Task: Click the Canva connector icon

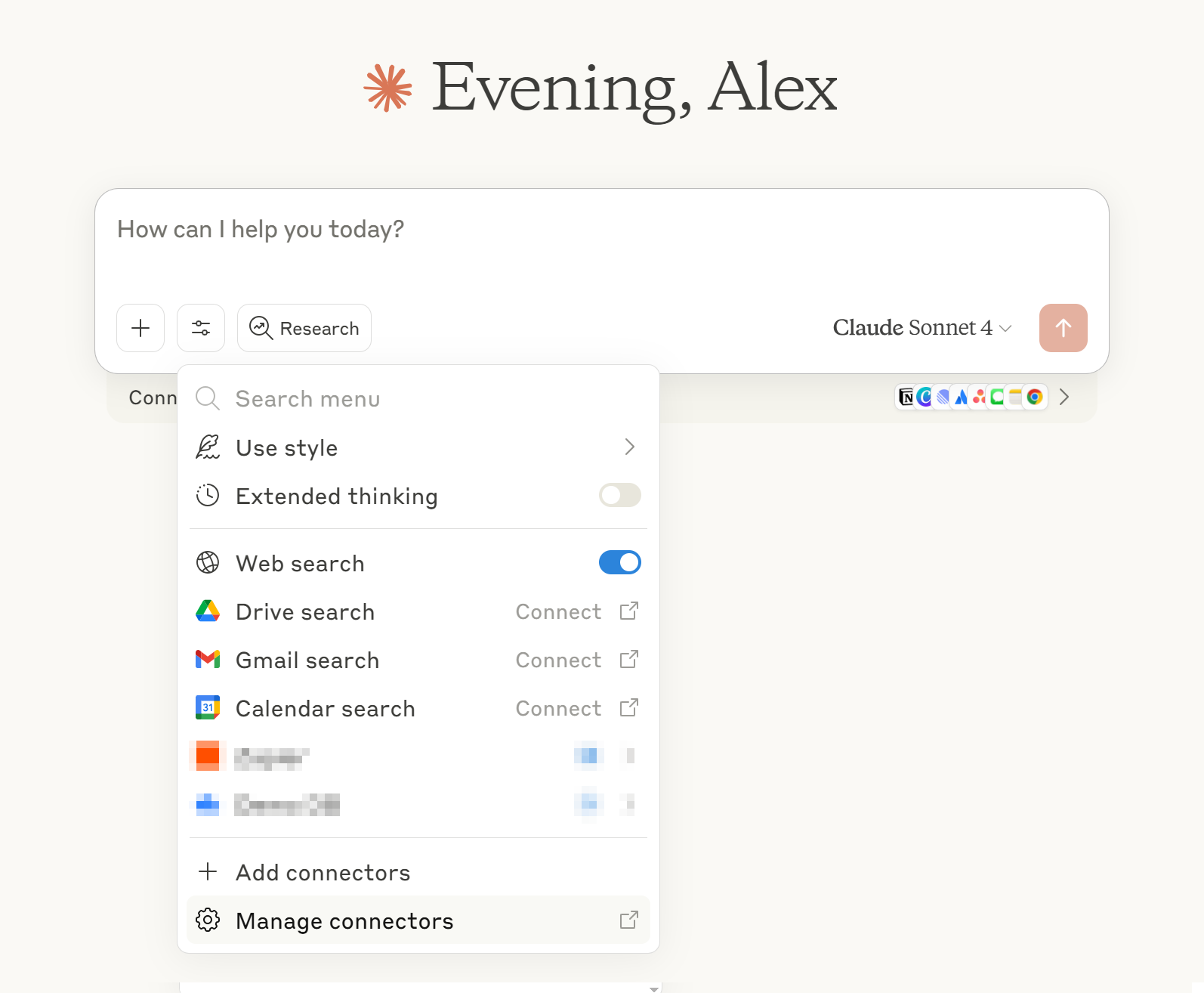Action: [925, 397]
